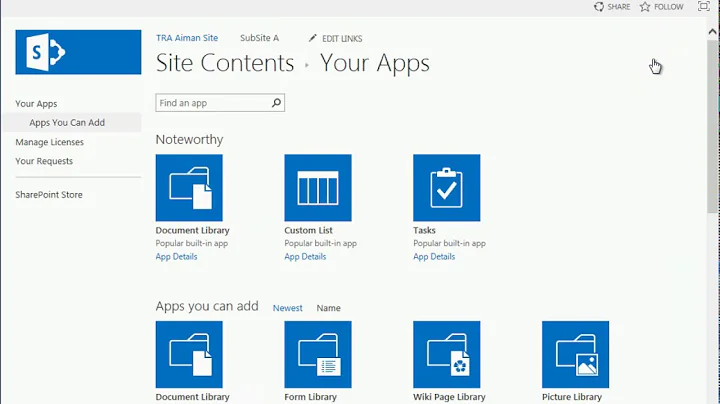Click the Share icon in the top bar

point(599,7)
